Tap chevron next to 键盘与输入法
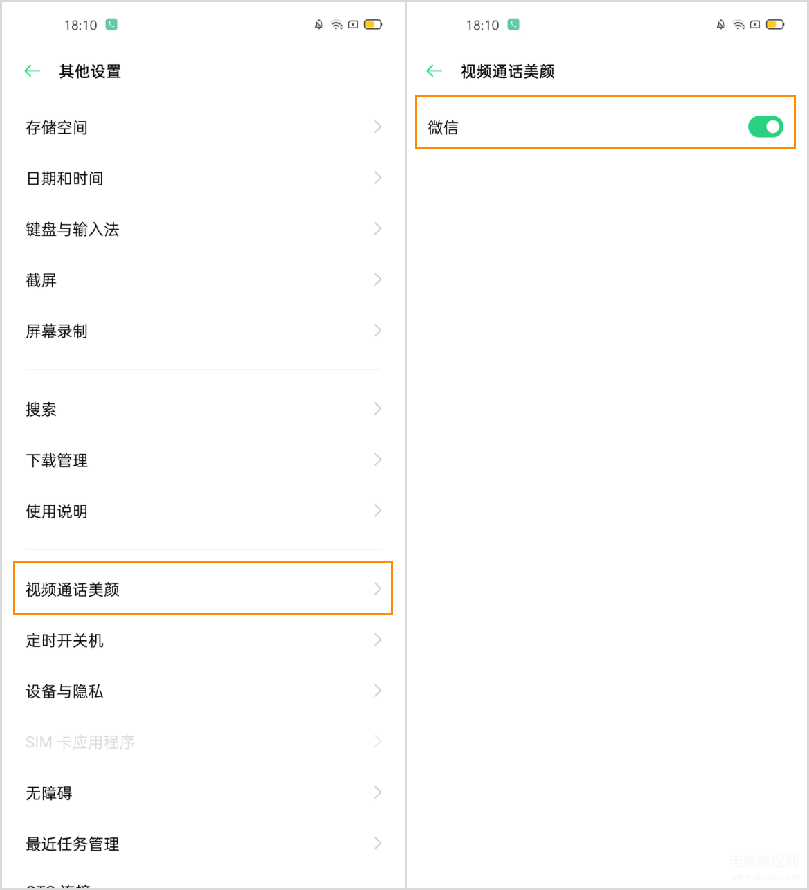This screenshot has width=809, height=890. 377,229
